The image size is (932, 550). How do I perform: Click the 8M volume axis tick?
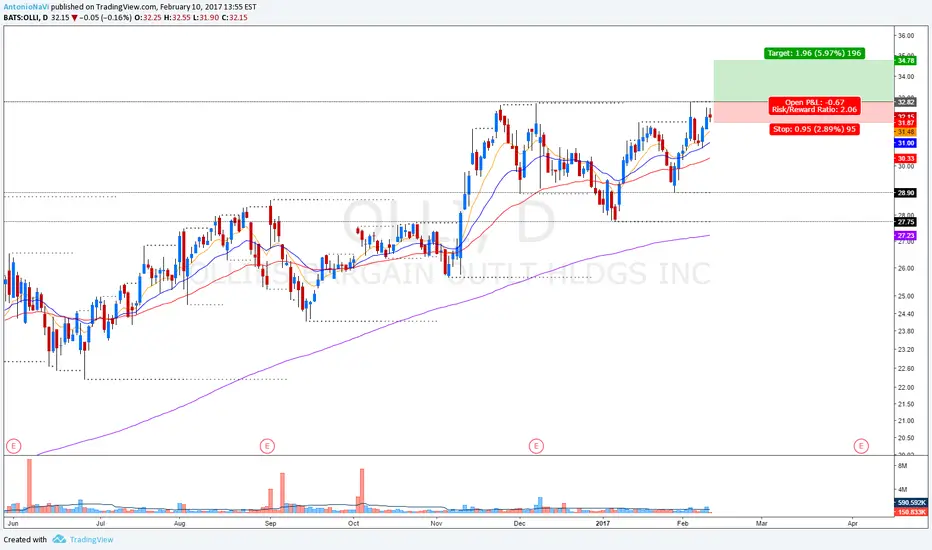tap(902, 466)
